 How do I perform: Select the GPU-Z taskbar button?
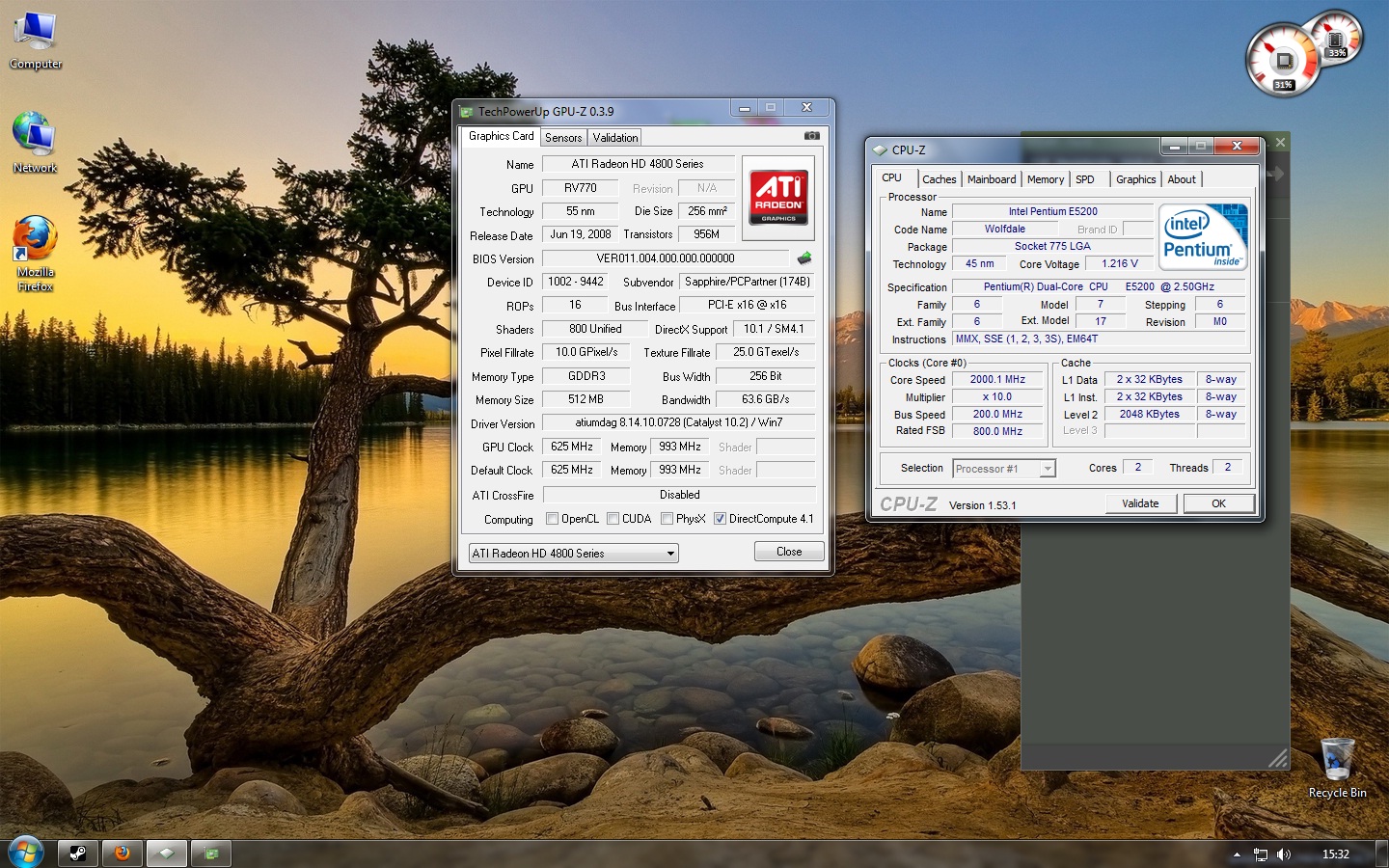click(x=211, y=854)
